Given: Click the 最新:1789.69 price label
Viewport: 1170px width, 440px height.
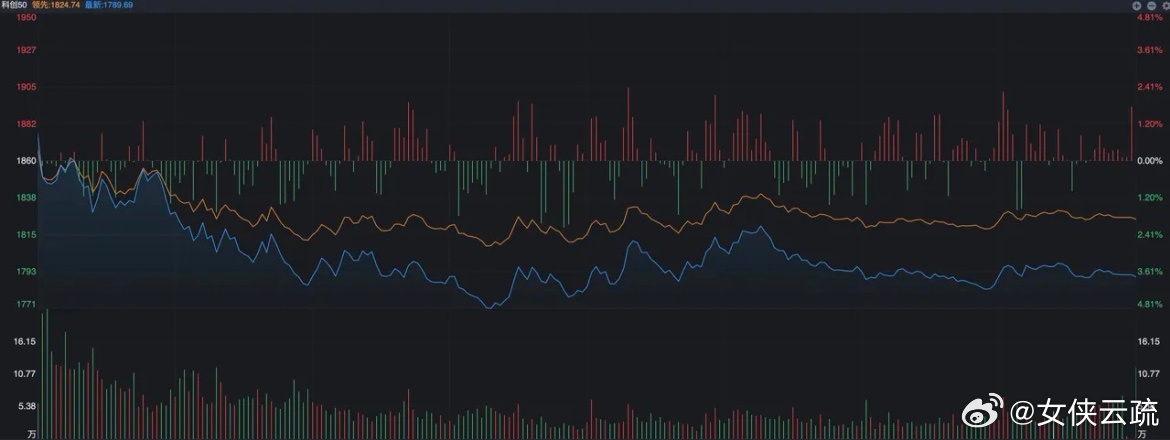Looking at the screenshot, I should (x=109, y=5).
